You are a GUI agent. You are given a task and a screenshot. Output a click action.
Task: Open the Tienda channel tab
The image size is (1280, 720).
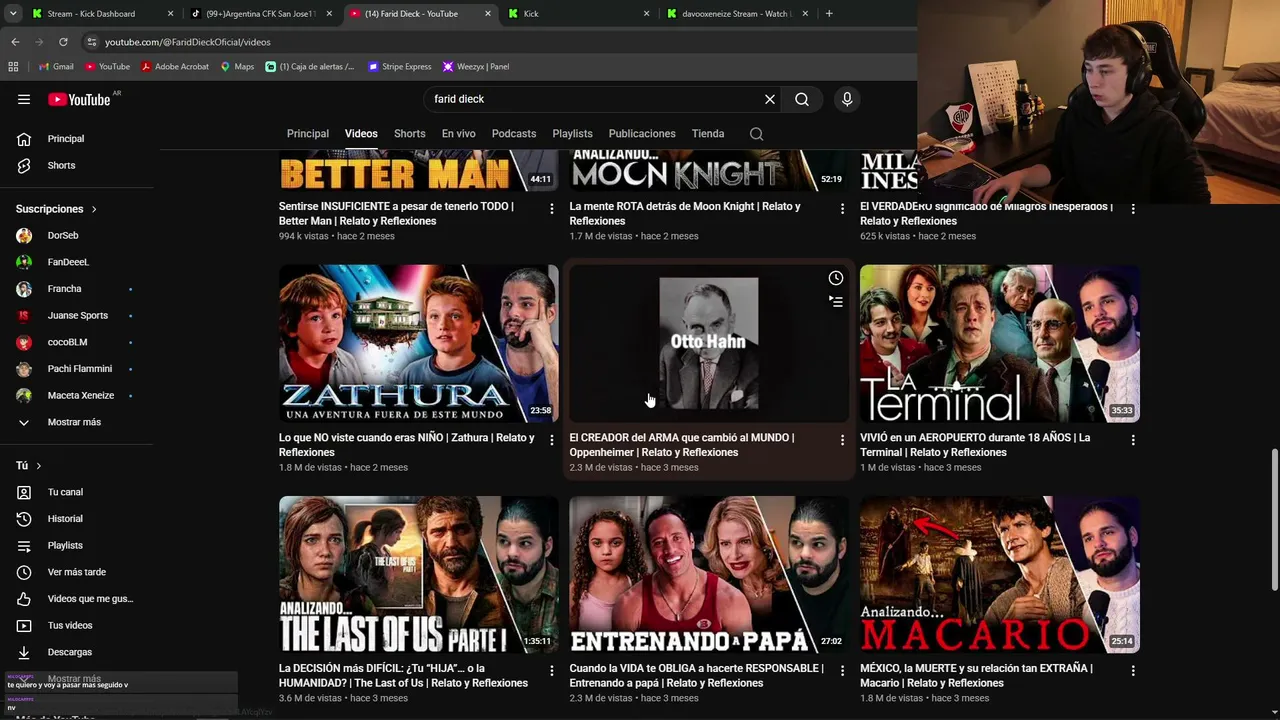coord(708,134)
